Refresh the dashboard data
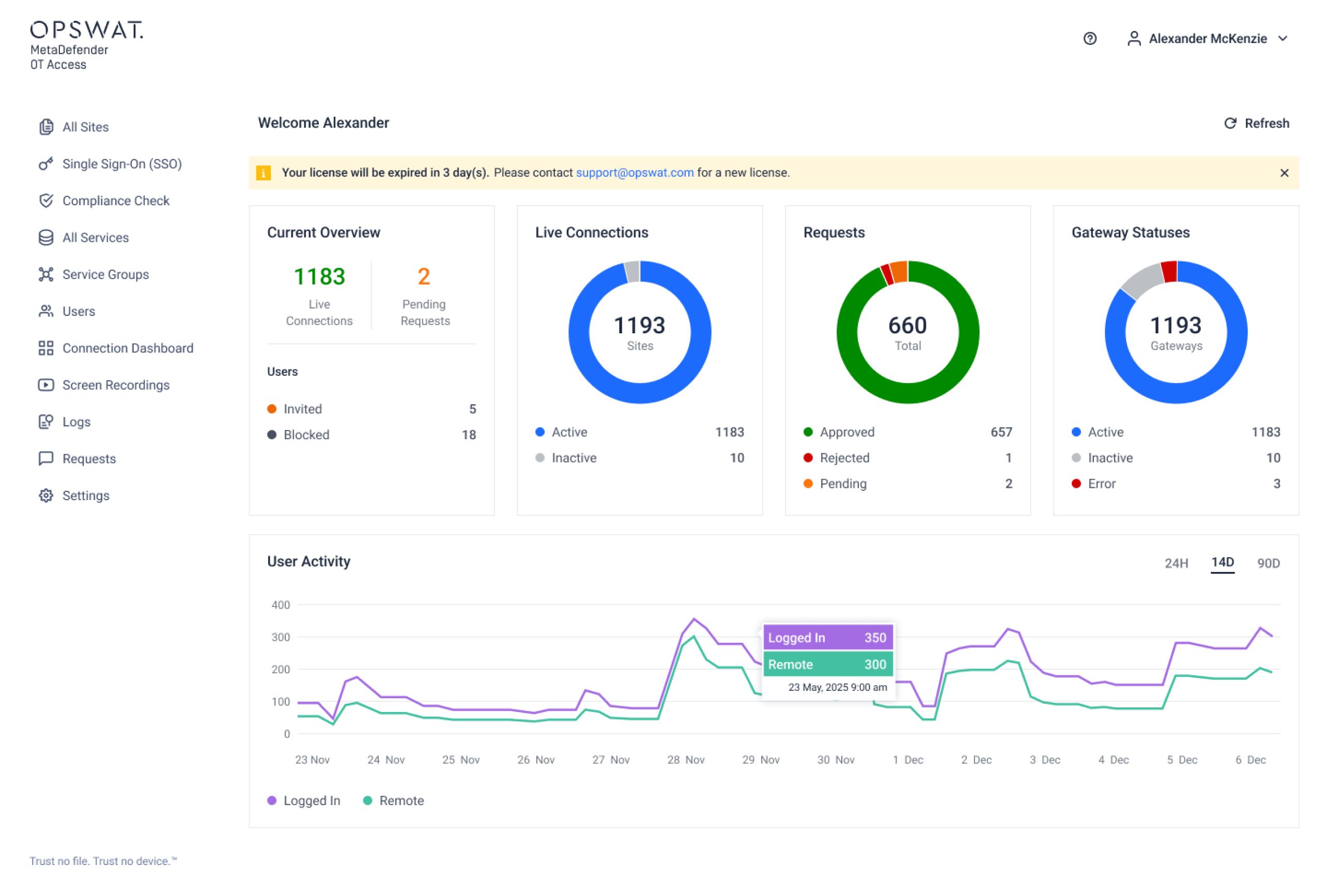The width and height of the screenshot is (1327, 896). click(1256, 123)
